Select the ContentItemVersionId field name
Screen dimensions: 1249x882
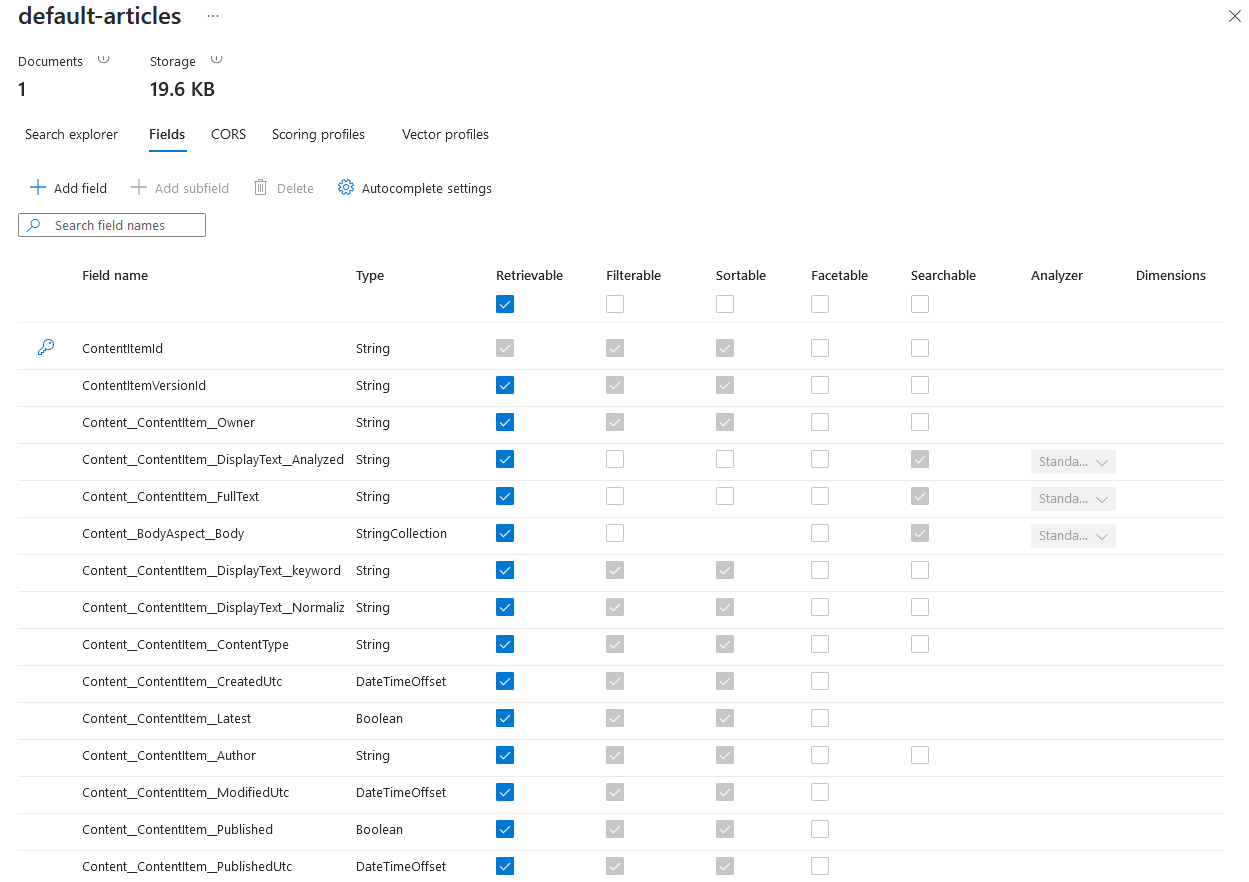pos(144,385)
